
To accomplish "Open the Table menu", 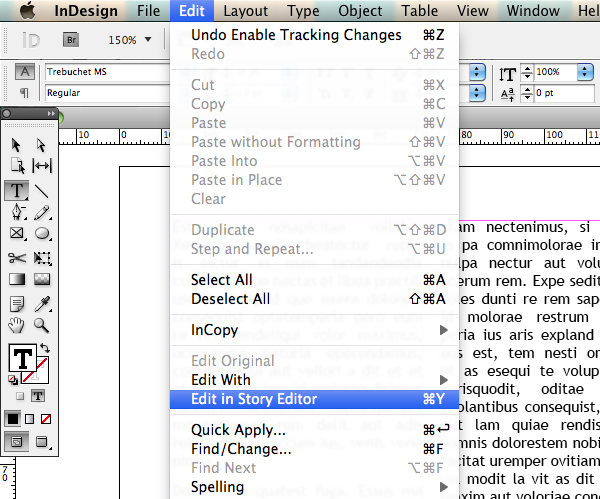I will 419,11.
